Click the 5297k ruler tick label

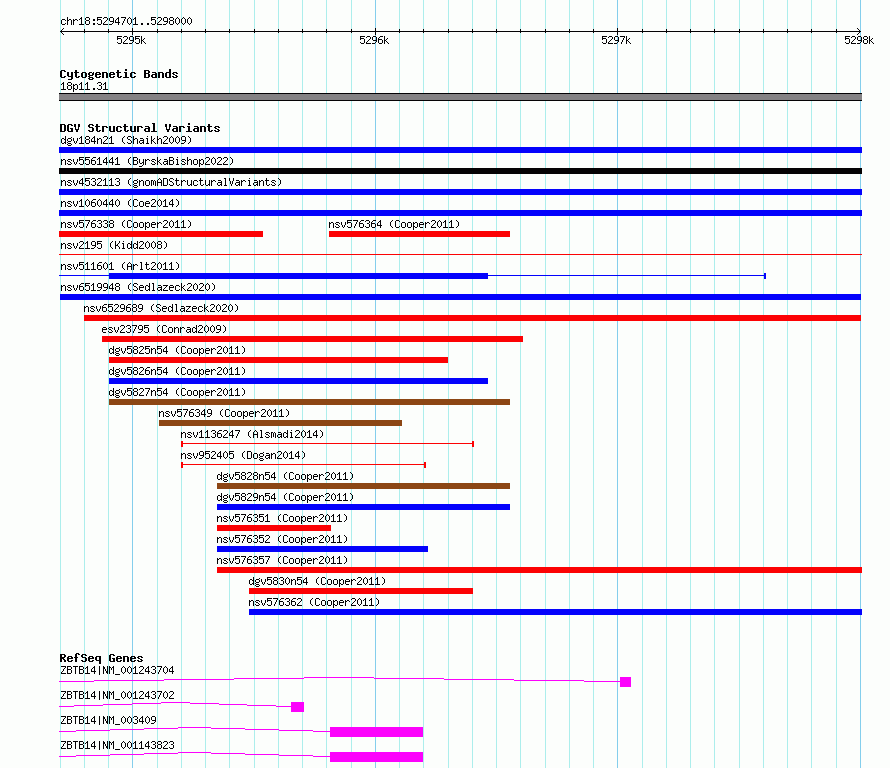pyautogui.click(x=616, y=40)
